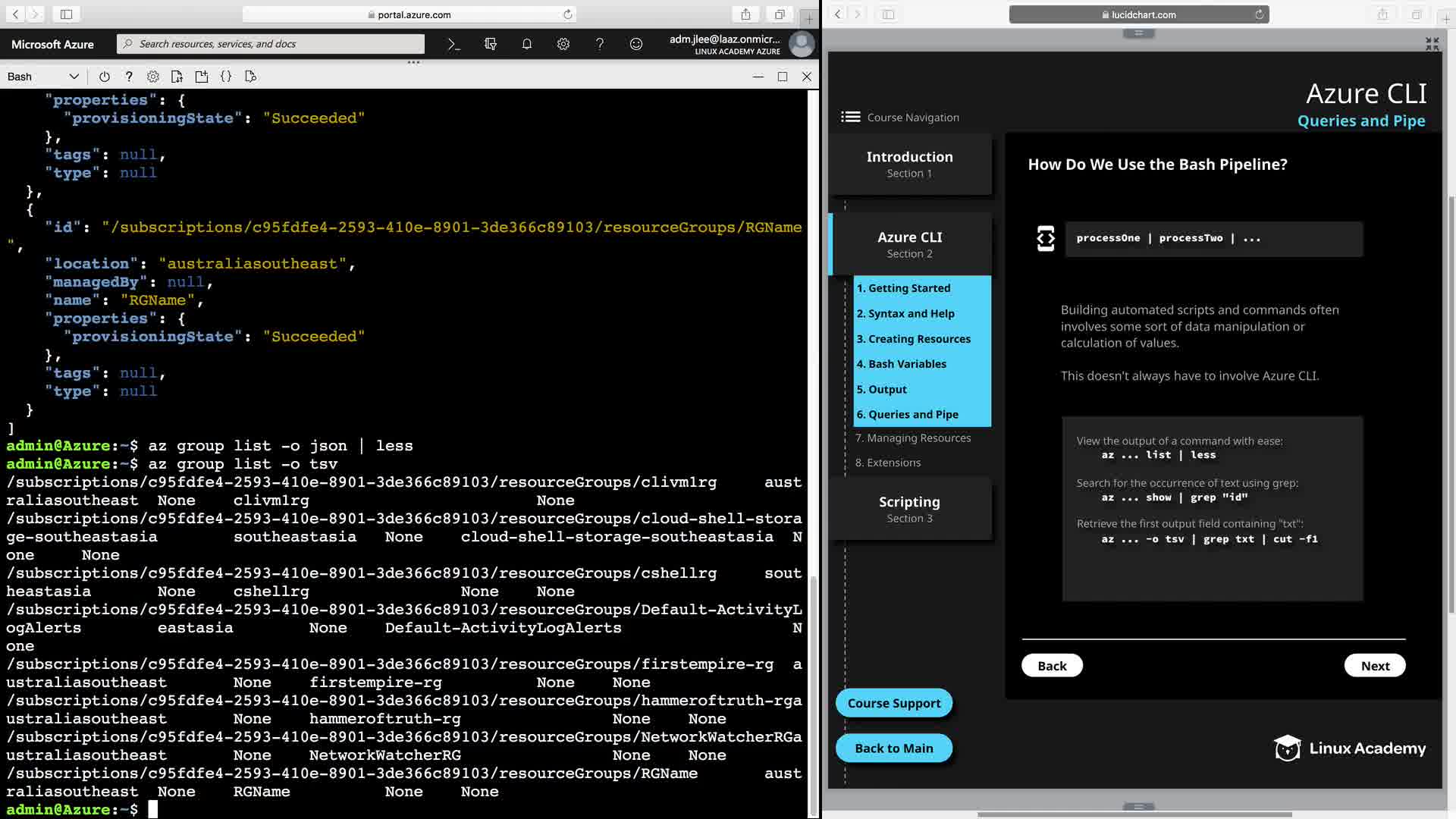Expand the Introduction Section 1 panel
The image size is (1456, 819).
coord(909,164)
